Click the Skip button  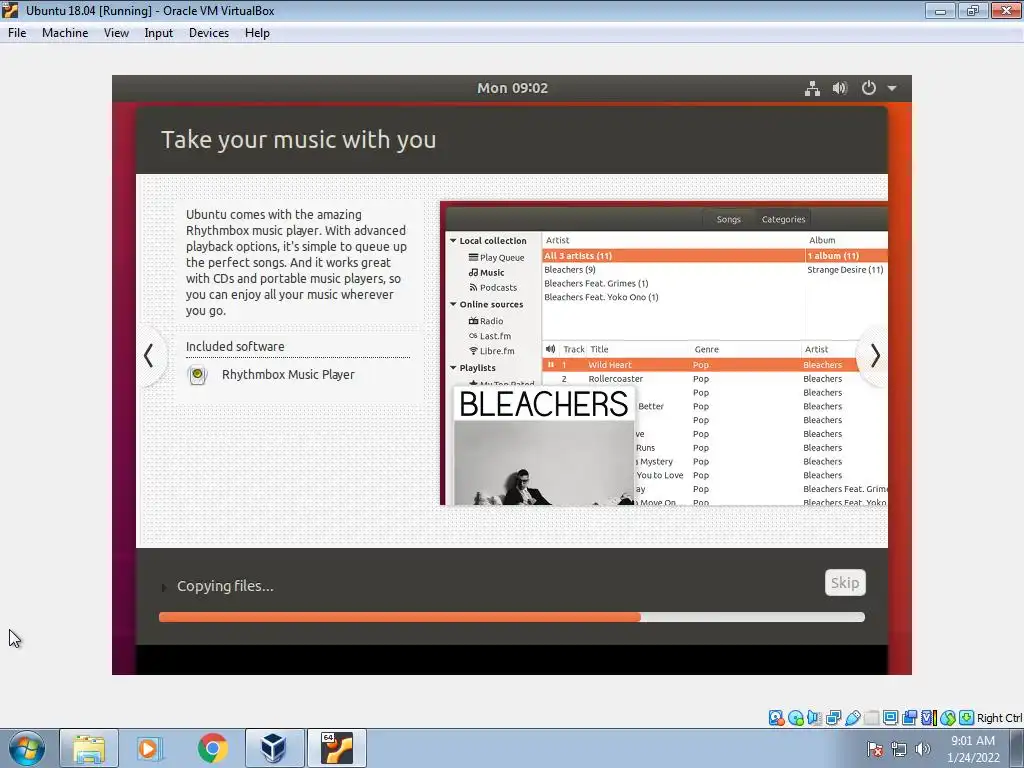click(845, 583)
